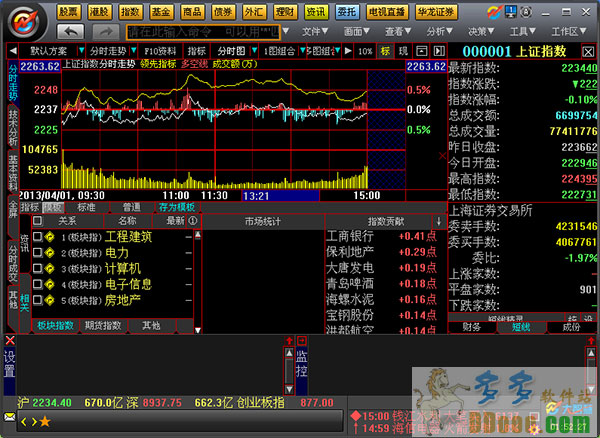The height and width of the screenshot is (438, 600).
Task: Click the yellow diamond icon beside 房地产
Action: click(50, 299)
